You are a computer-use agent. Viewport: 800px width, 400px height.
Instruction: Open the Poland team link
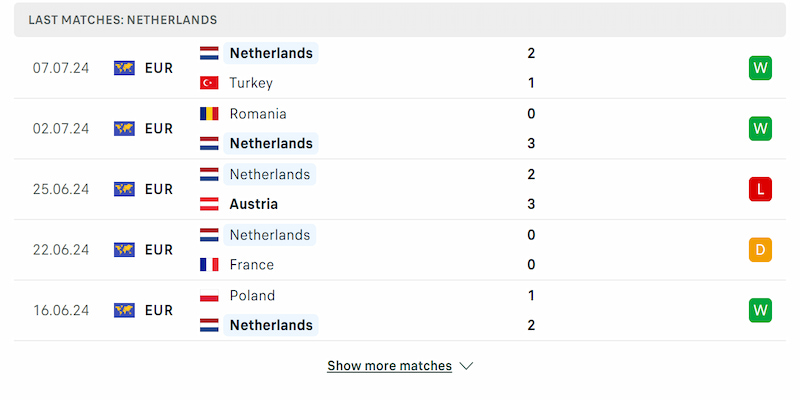252,296
